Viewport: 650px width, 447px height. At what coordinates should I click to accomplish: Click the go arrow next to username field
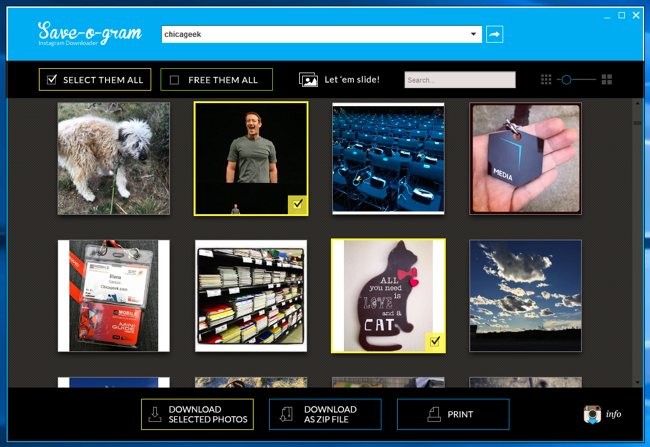click(494, 34)
